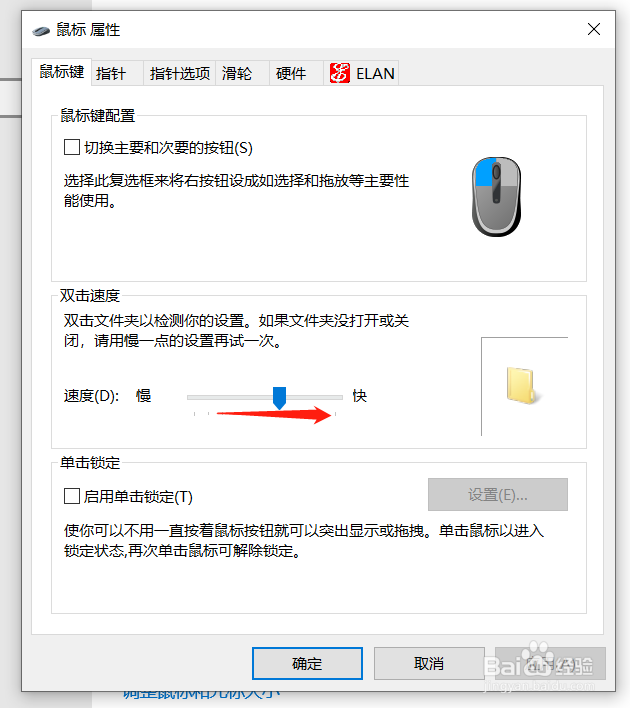Screen dimensions: 630x708
Task: Toggle 切换主要和次要的按钮(S) checkbox
Action: point(72,147)
